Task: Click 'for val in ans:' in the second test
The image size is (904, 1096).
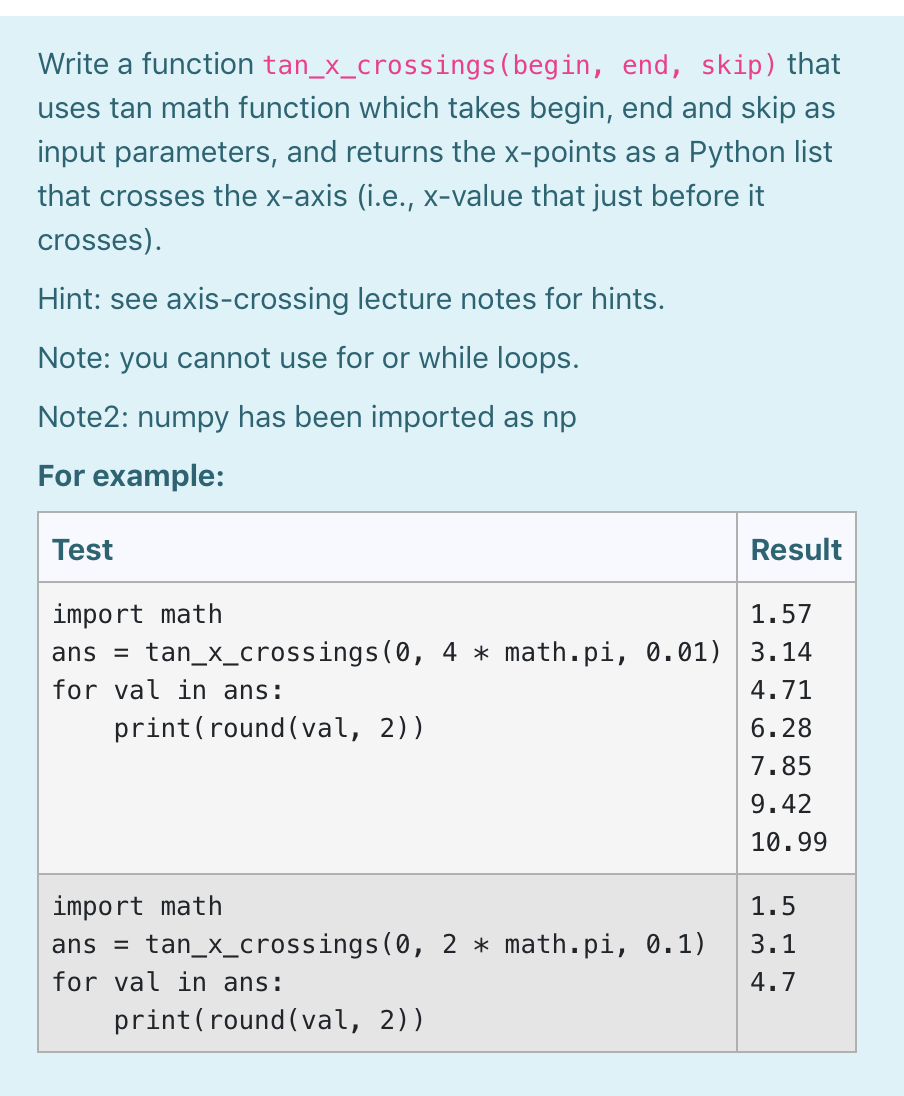Action: click(x=168, y=982)
